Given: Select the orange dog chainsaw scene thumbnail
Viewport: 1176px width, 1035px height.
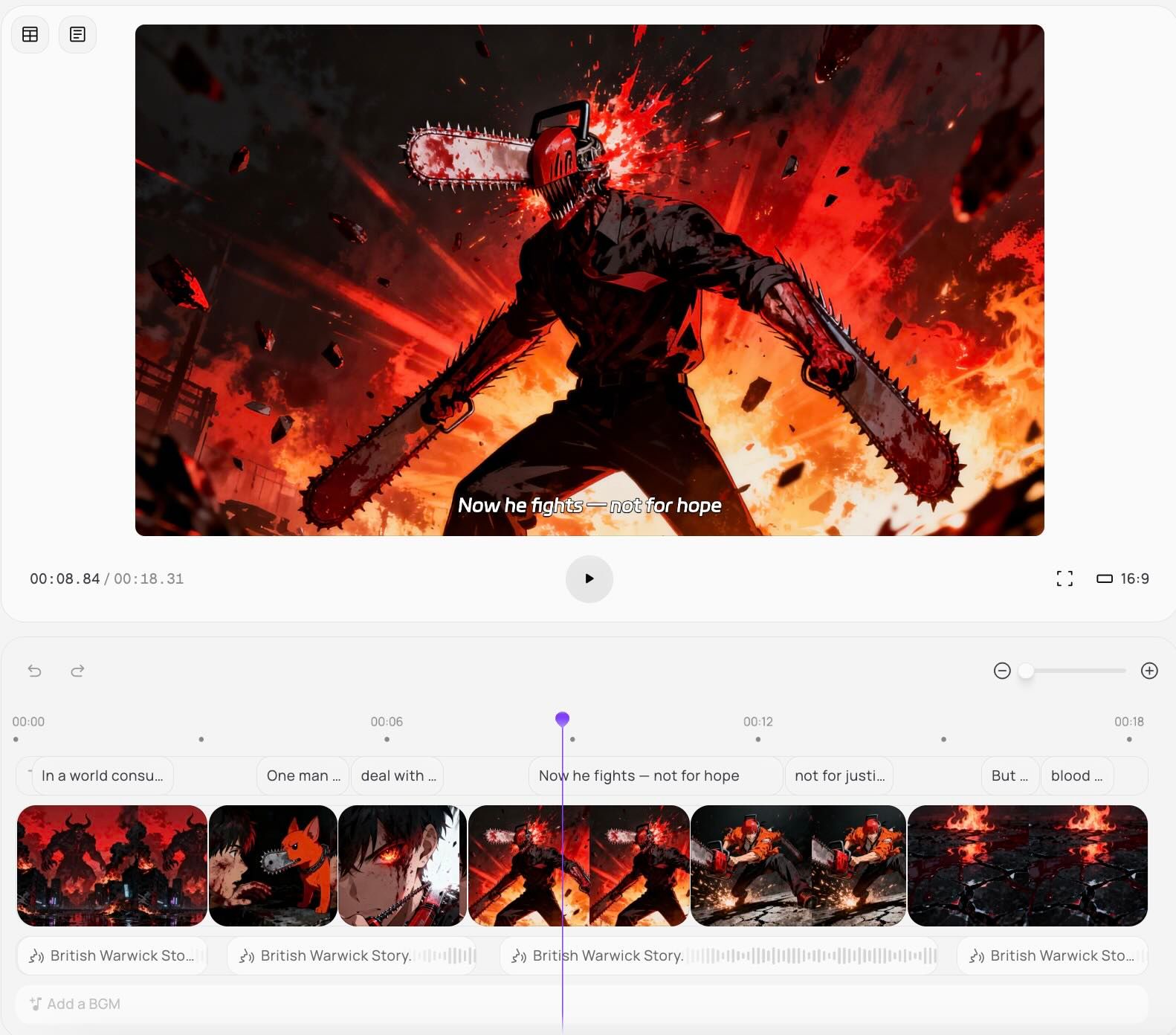Looking at the screenshot, I should click(x=273, y=865).
